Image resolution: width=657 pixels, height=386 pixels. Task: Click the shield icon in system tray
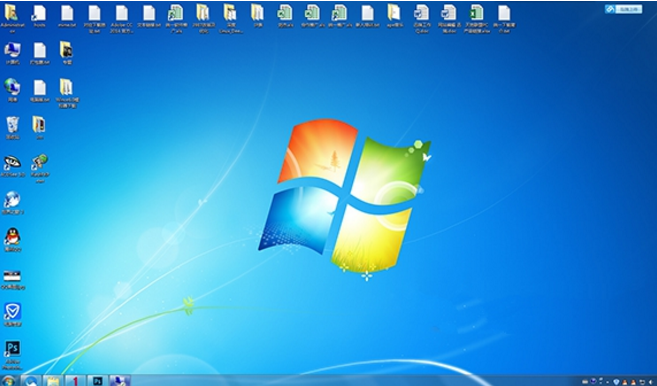(x=616, y=382)
